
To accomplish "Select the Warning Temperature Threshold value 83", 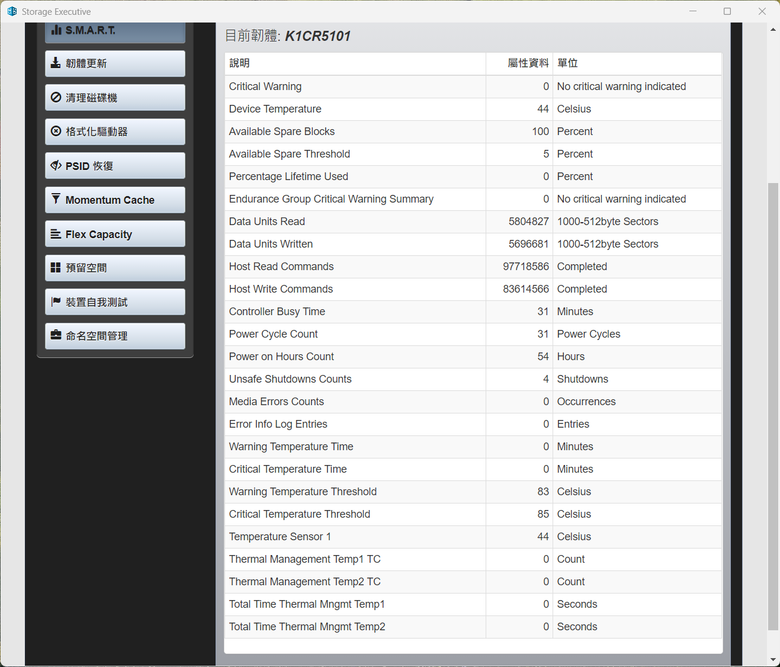I will pos(543,491).
